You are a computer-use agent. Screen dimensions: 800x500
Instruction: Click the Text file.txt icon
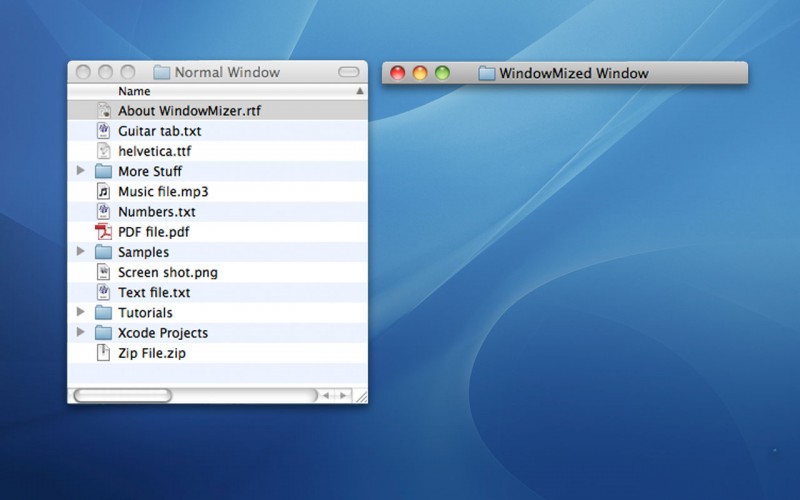coord(104,292)
